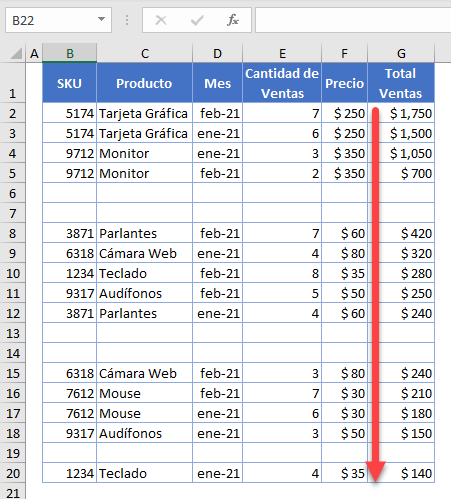Image resolution: width=451 pixels, height=499 pixels.
Task: Select Monitor cell in row 4
Action: click(144, 153)
